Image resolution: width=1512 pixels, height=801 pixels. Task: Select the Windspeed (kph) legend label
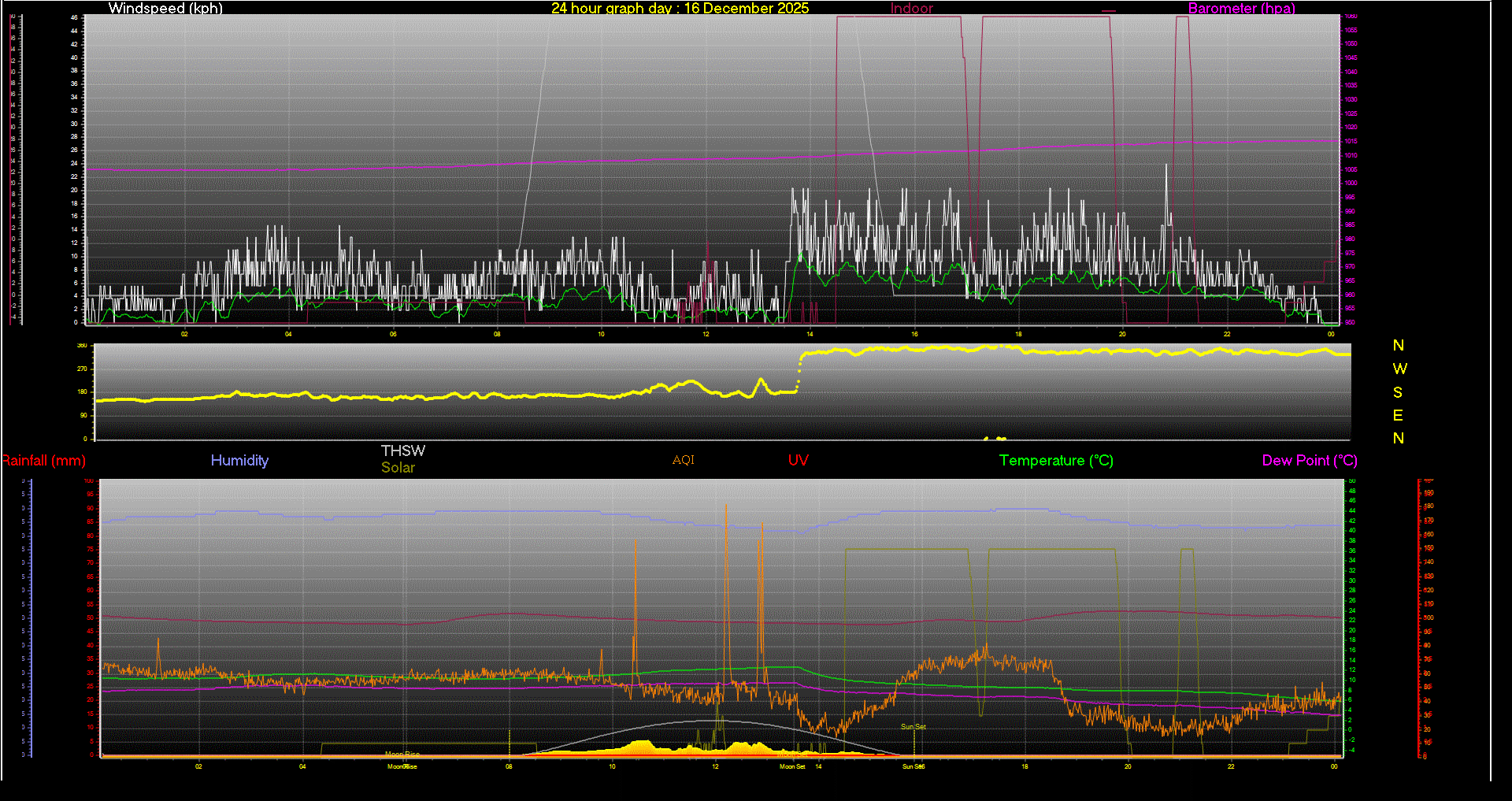click(165, 9)
